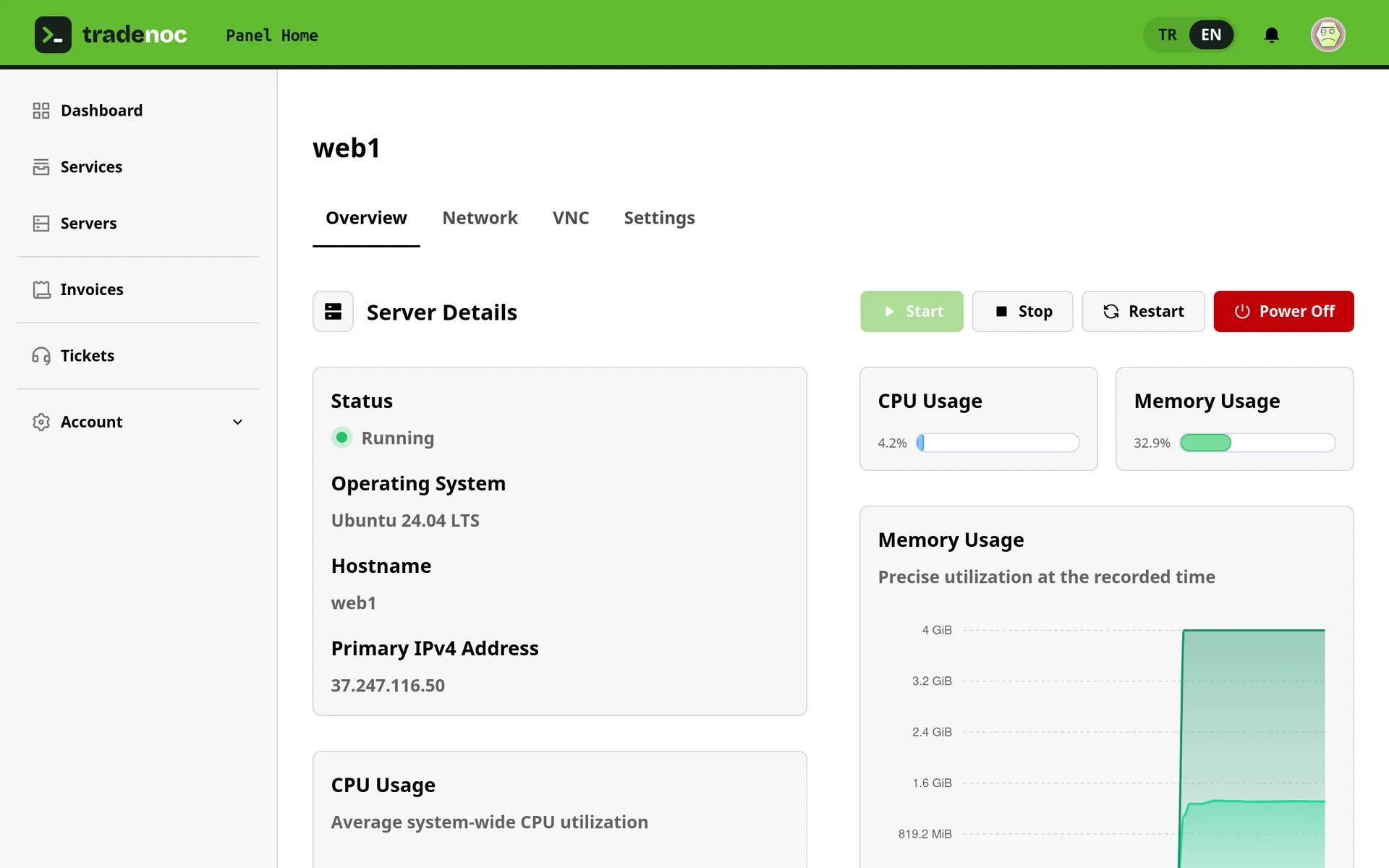This screenshot has height=868, width=1389.
Task: Click the Account gear icon
Action: click(41, 422)
